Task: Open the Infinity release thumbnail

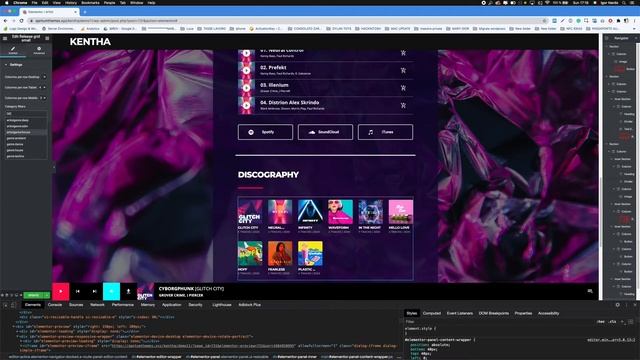Action: [x=310, y=212]
